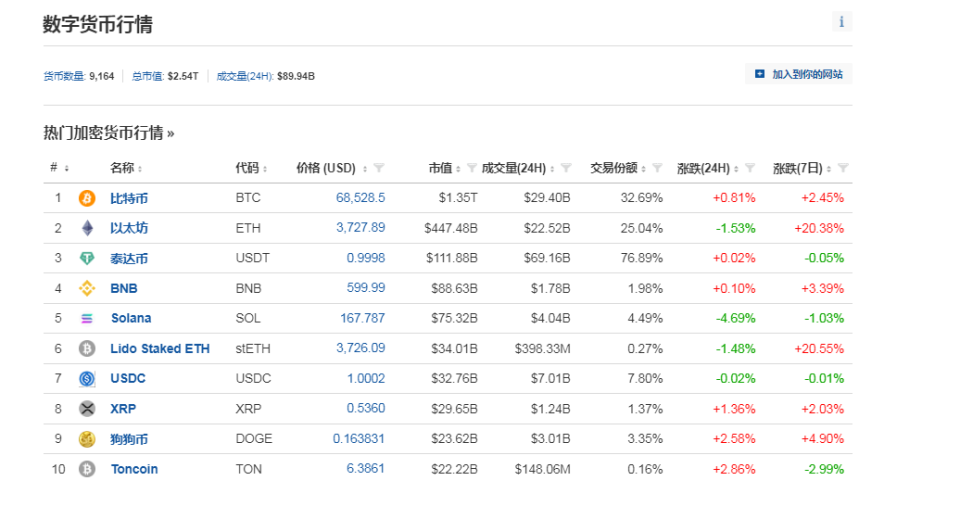Click the Tether USDT green icon

(x=87, y=258)
